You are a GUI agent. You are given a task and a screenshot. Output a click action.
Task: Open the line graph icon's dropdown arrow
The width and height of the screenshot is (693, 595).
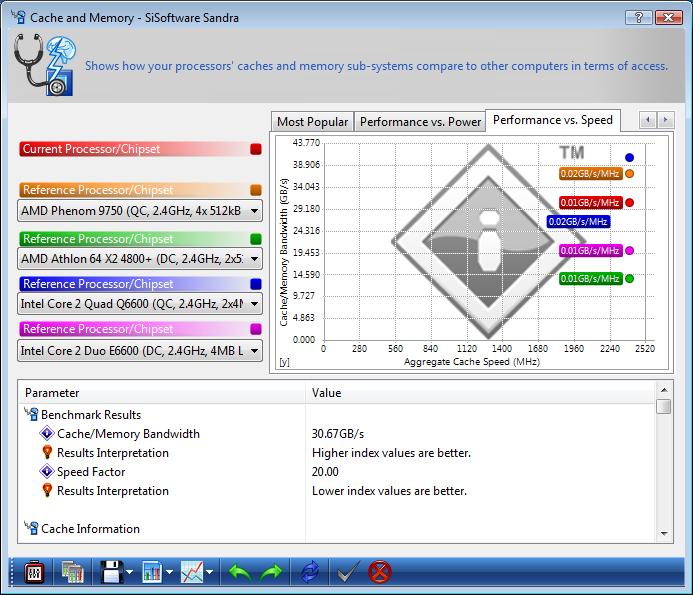point(210,572)
